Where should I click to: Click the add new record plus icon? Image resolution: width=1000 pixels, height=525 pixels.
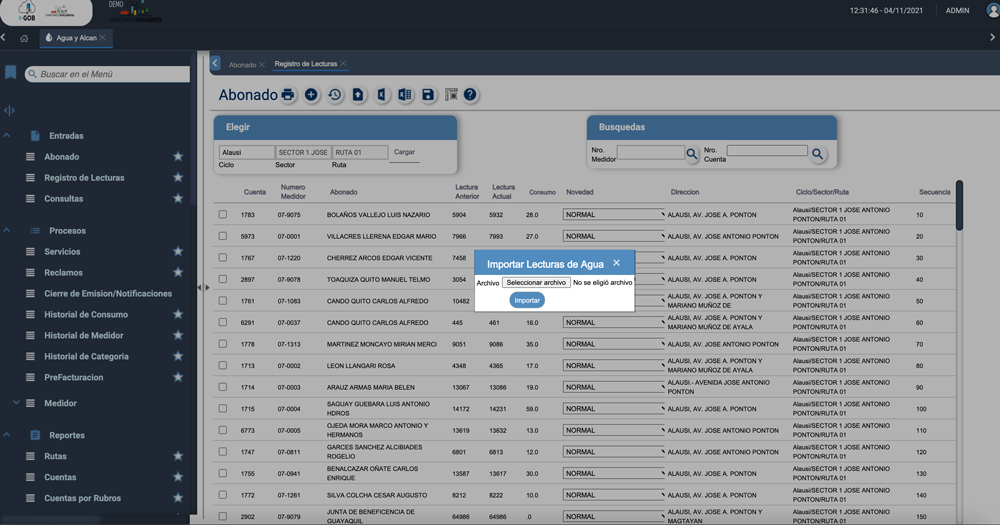[x=311, y=95]
